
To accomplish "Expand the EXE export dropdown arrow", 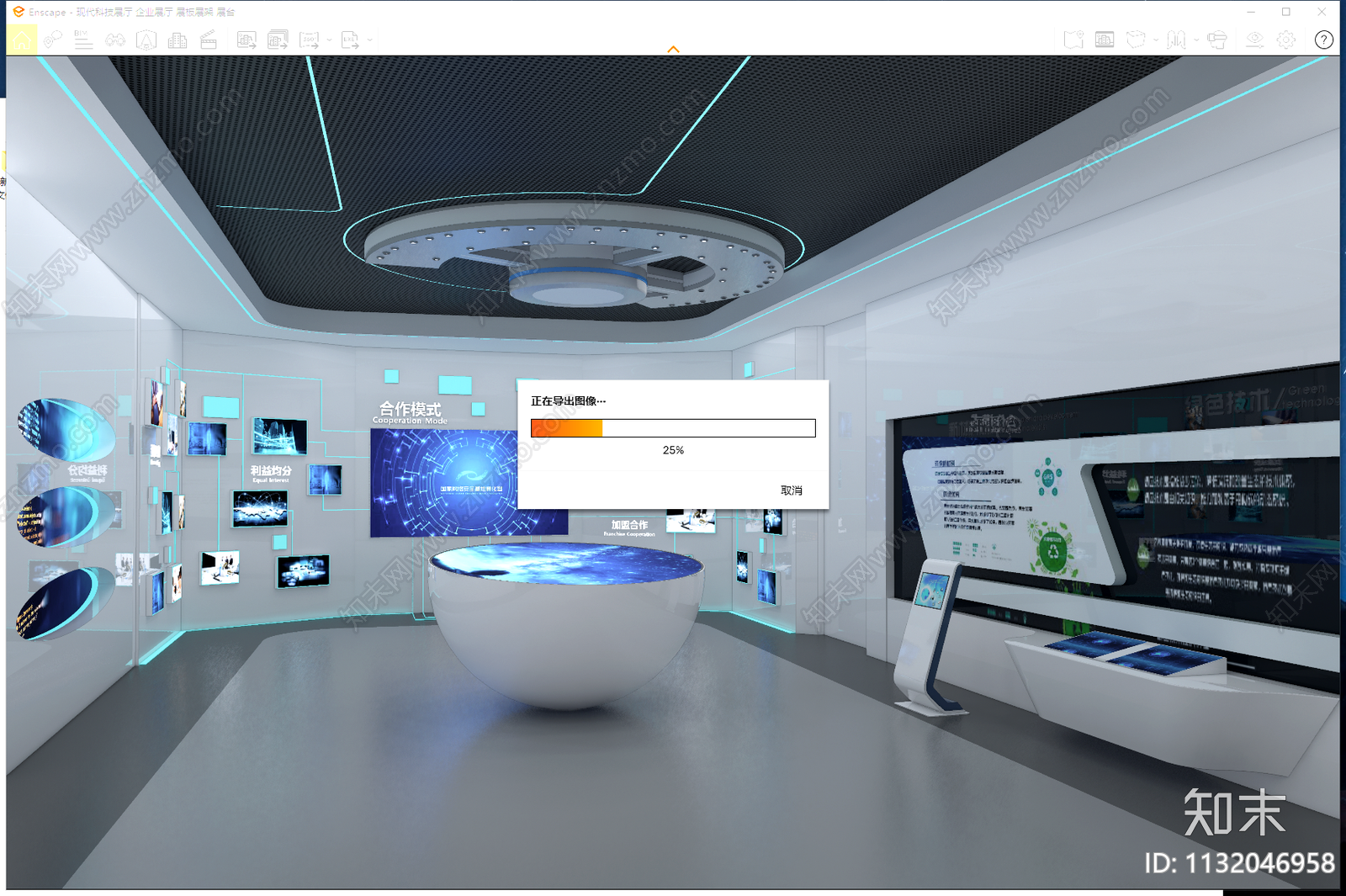I will pos(370,40).
